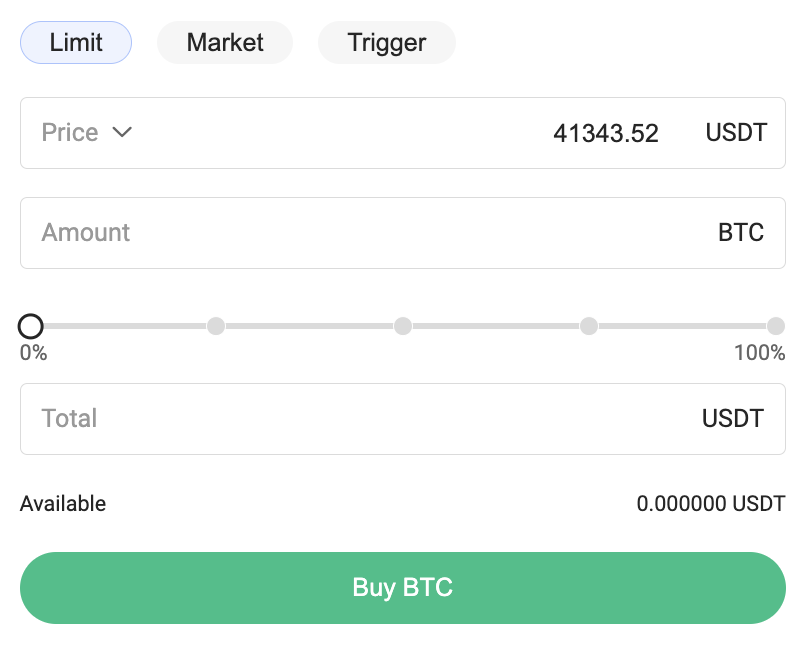812x652 pixels.
Task: Click the USDT unit in Price field
Action: click(x=736, y=133)
